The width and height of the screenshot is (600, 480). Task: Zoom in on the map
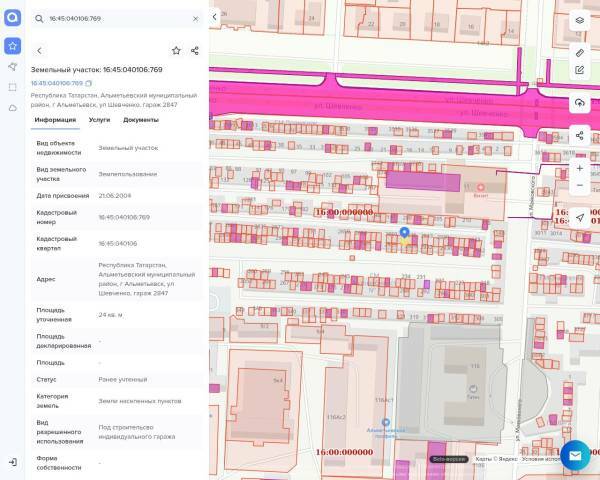click(x=580, y=168)
